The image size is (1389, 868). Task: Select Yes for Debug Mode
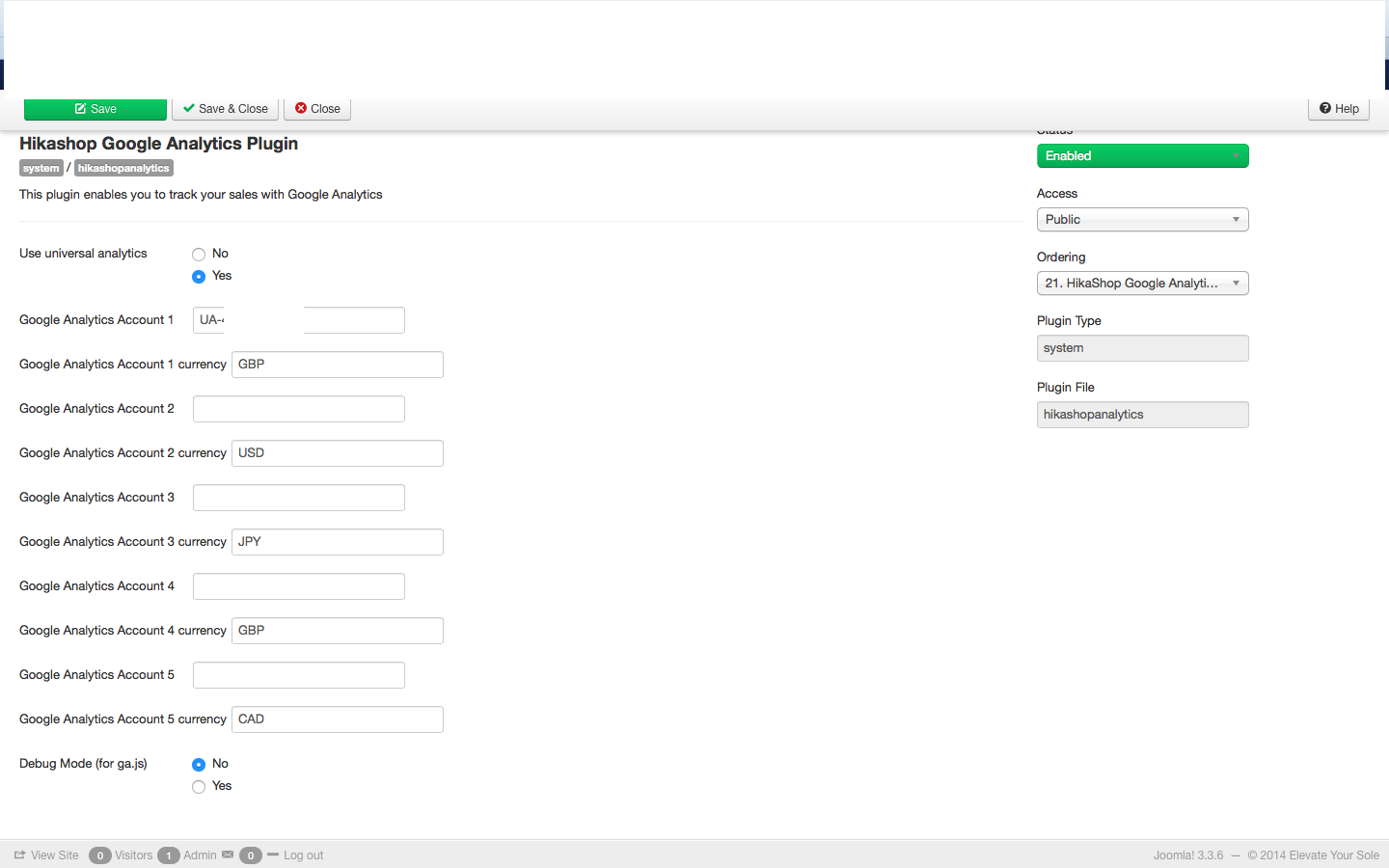[x=199, y=787]
